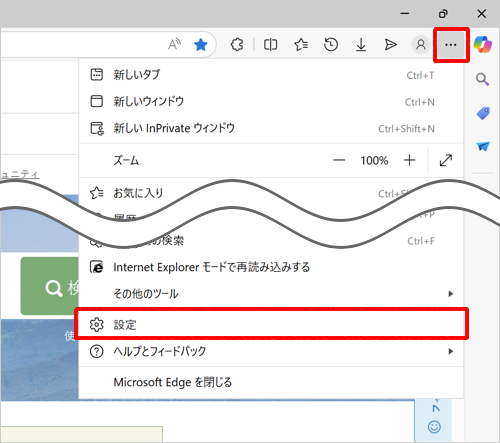This screenshot has height=443, width=500.
Task: Click the green search button on the page
Action: click(x=50, y=286)
